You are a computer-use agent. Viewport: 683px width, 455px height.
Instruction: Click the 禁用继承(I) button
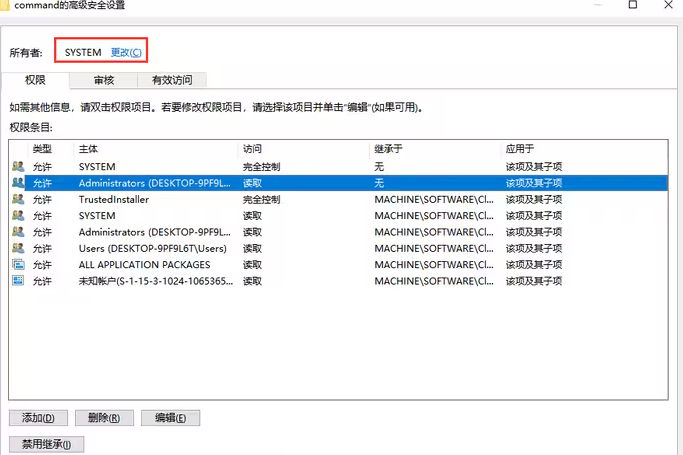click(46, 444)
